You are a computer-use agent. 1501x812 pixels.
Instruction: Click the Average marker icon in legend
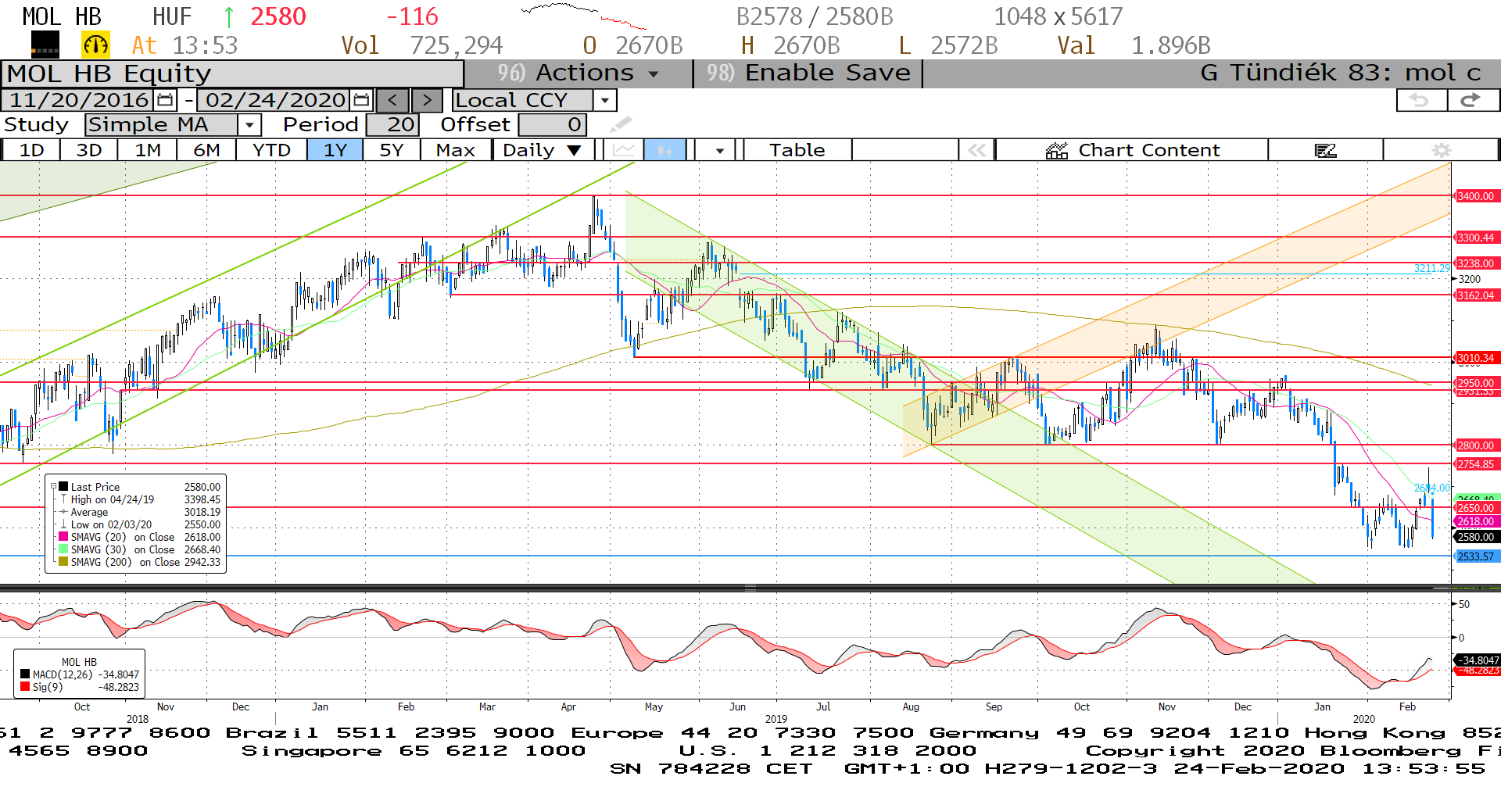(x=63, y=512)
